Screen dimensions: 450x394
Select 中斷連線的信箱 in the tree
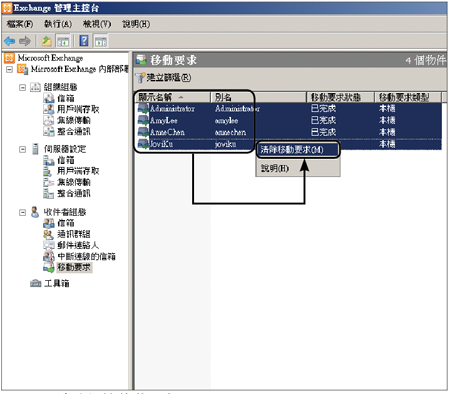(86, 256)
